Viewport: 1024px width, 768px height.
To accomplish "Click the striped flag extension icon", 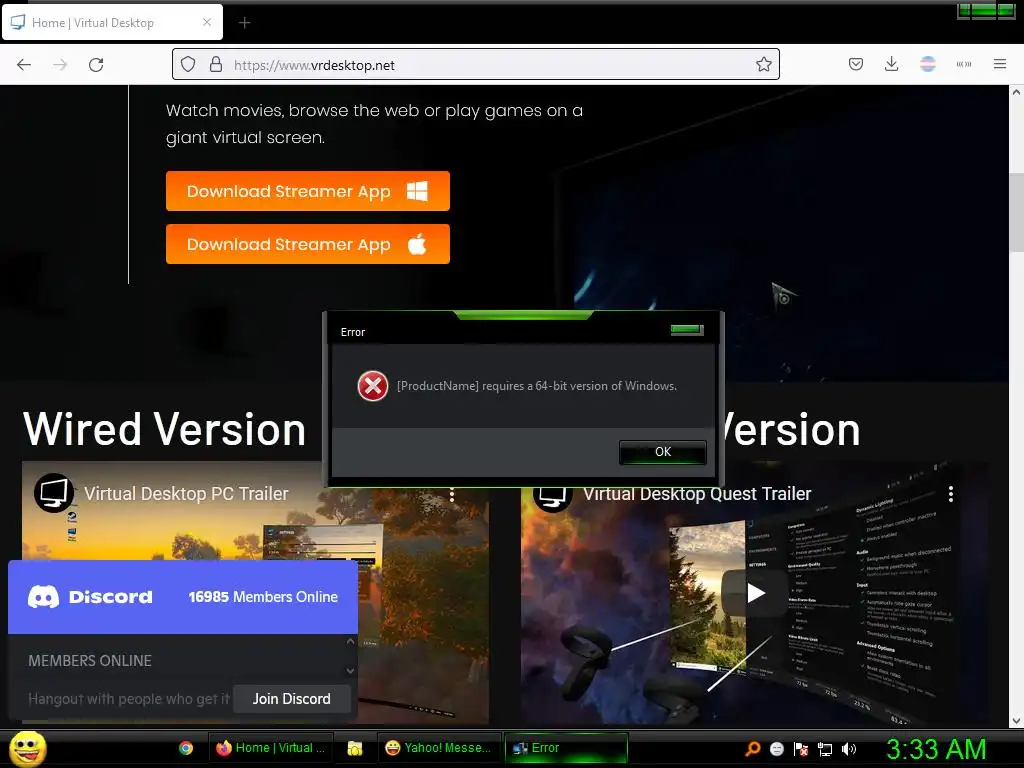I will 927,64.
